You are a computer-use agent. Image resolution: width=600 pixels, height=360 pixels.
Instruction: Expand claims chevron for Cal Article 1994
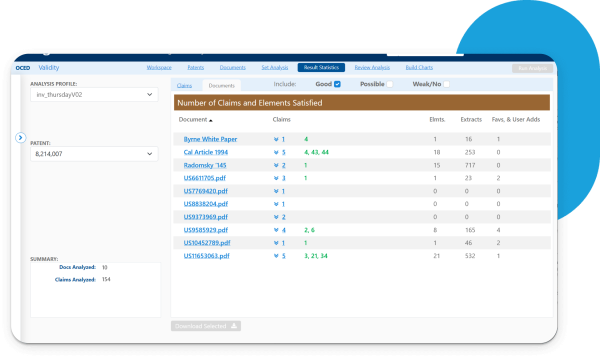pos(276,152)
